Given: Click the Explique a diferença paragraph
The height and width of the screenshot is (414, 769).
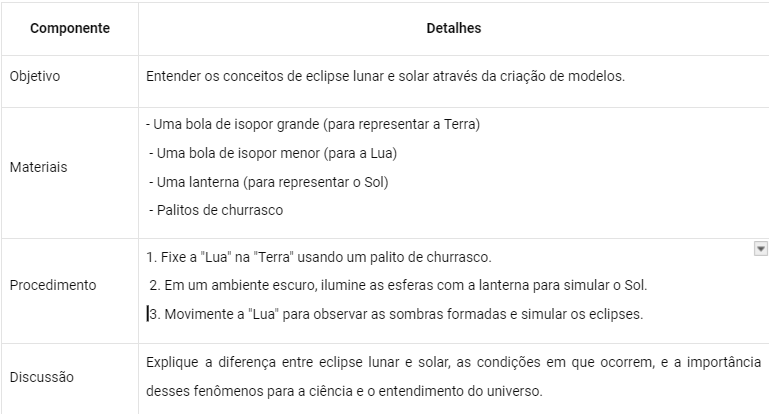Looking at the screenshot, I should (x=454, y=376).
